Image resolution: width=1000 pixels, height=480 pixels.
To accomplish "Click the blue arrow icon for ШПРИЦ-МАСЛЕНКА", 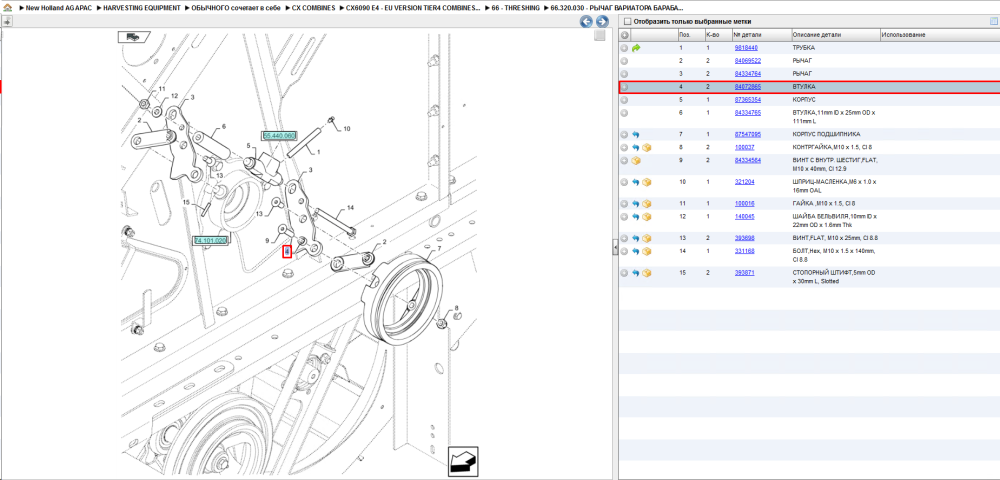I will tap(636, 182).
